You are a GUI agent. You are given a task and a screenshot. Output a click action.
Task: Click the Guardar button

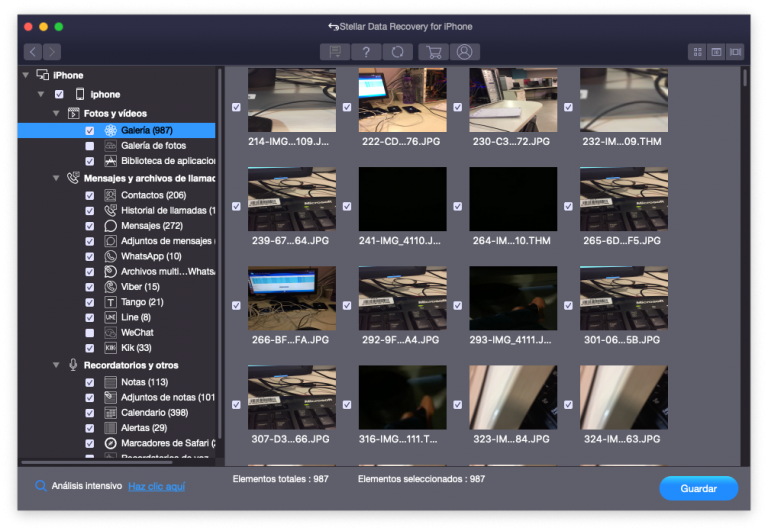click(698, 488)
